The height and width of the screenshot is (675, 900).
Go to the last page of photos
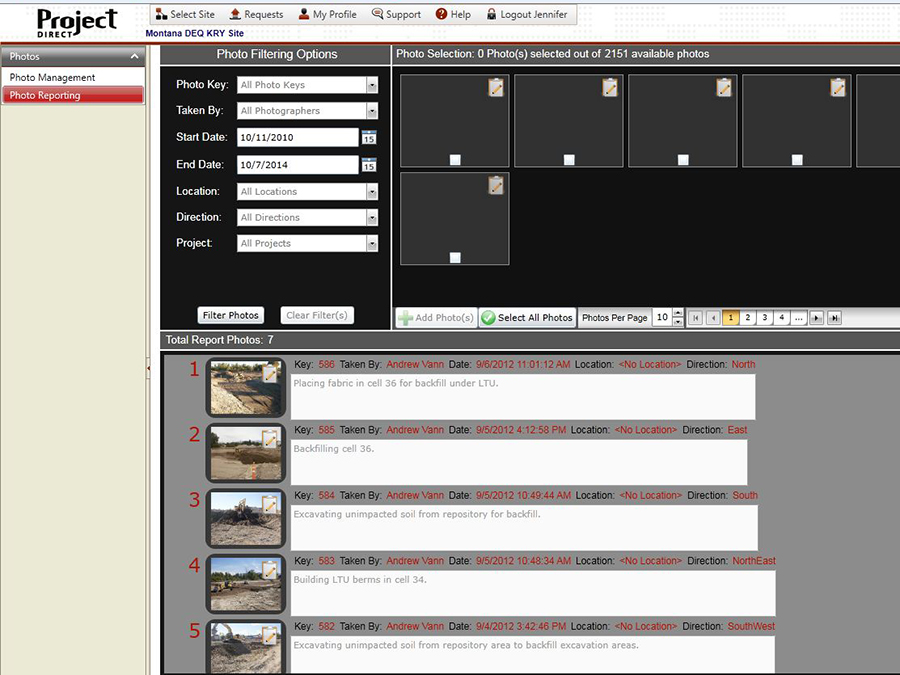pyautogui.click(x=835, y=318)
